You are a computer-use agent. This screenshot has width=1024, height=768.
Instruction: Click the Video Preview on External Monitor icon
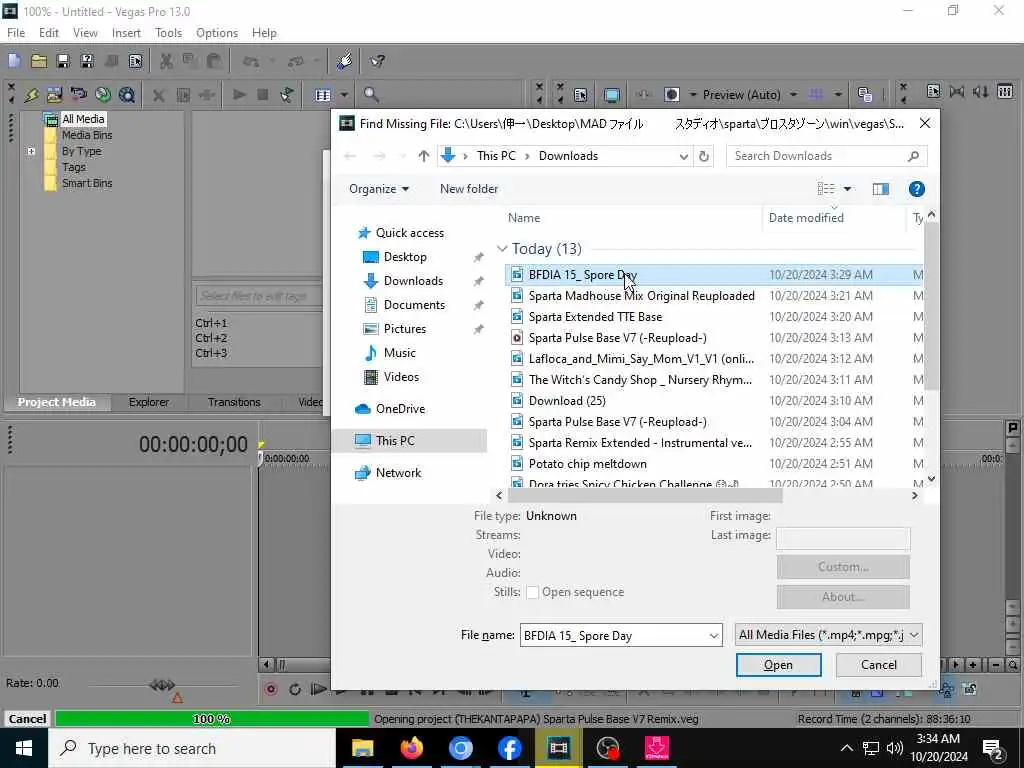[612, 95]
